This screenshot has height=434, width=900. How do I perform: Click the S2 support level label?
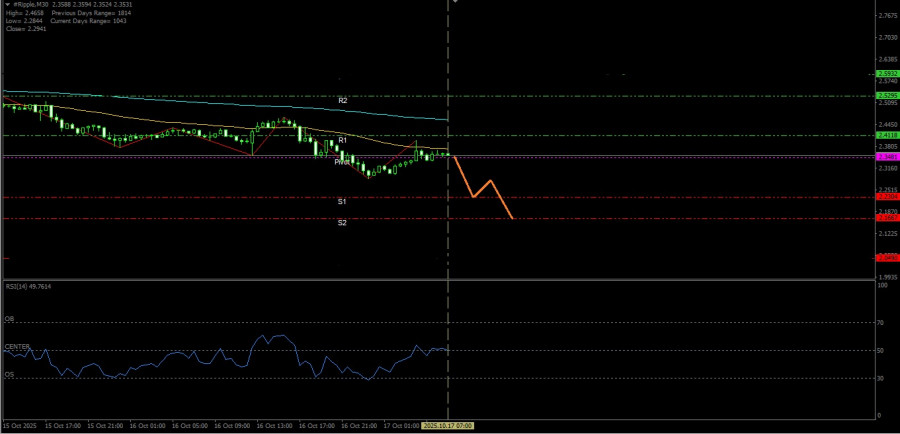(x=342, y=223)
